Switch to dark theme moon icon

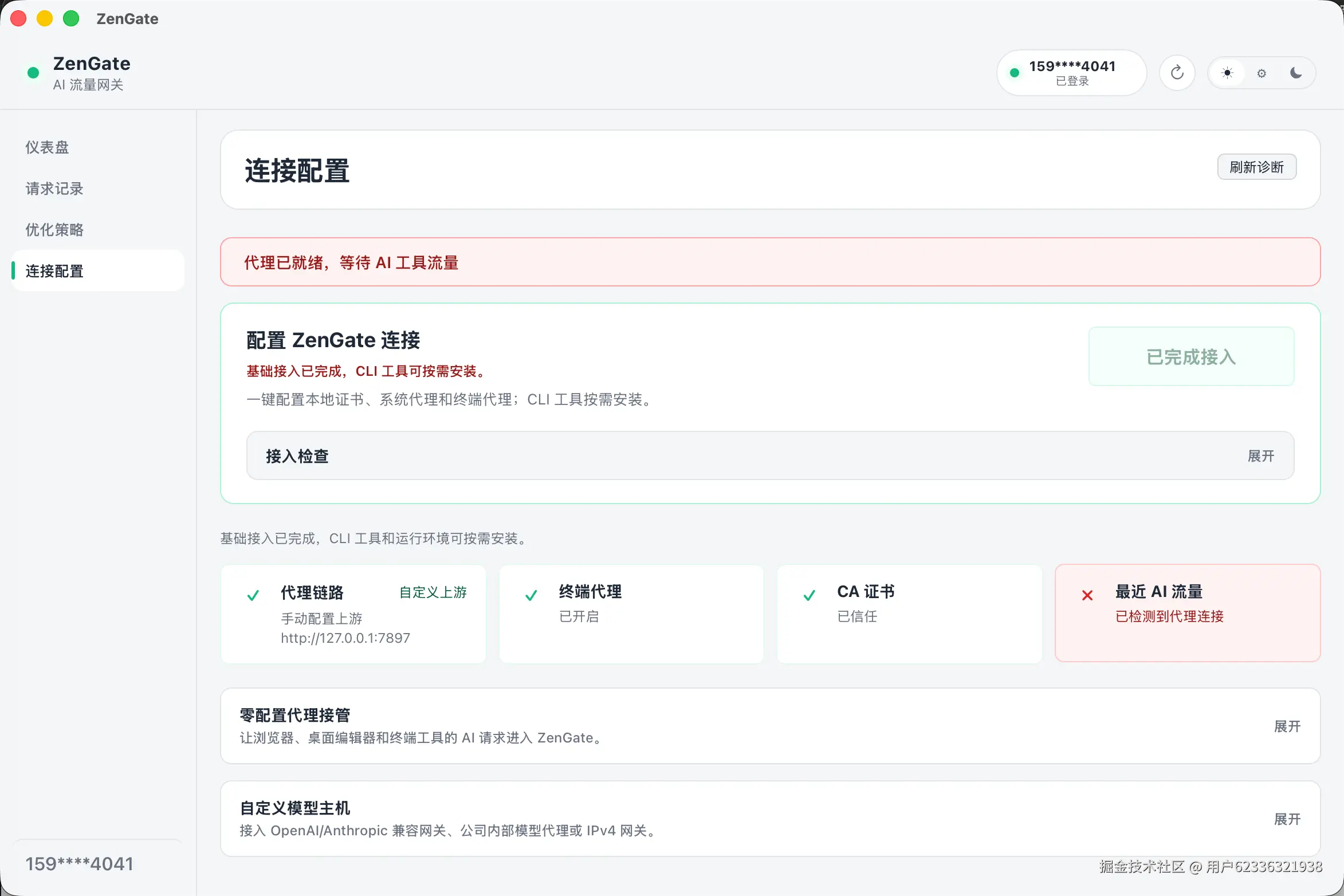tap(1296, 73)
